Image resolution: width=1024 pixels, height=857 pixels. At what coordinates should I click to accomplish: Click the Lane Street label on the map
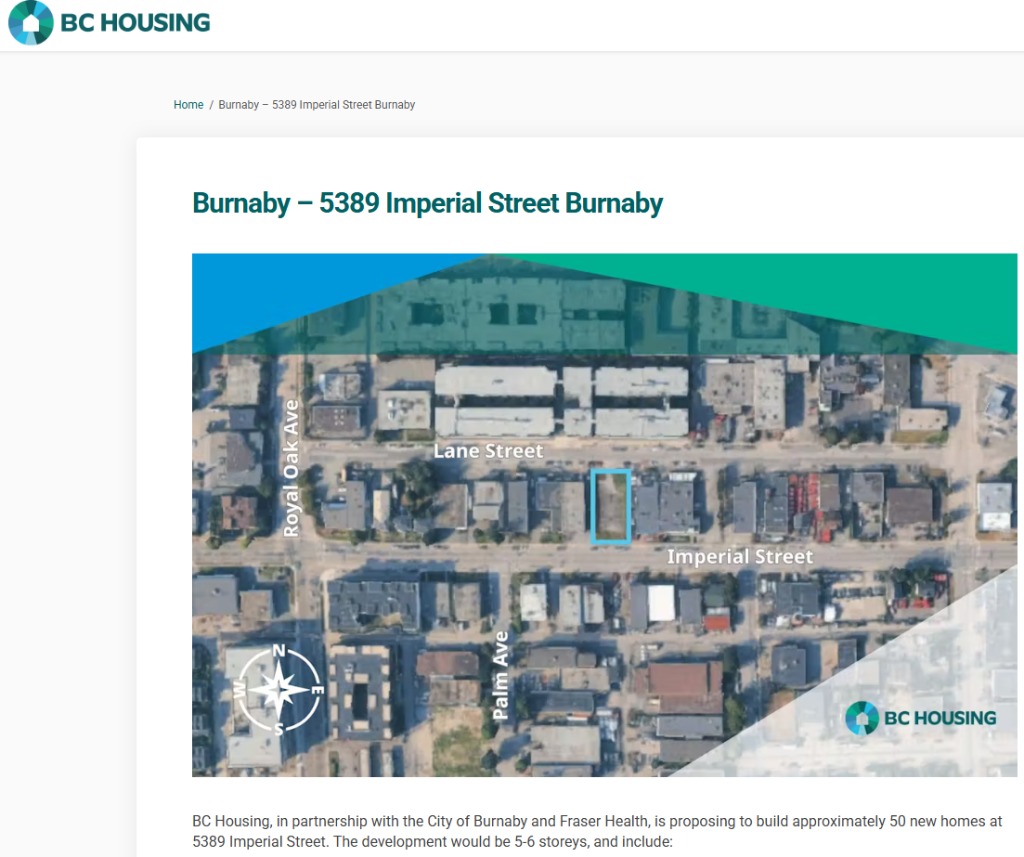point(488,451)
